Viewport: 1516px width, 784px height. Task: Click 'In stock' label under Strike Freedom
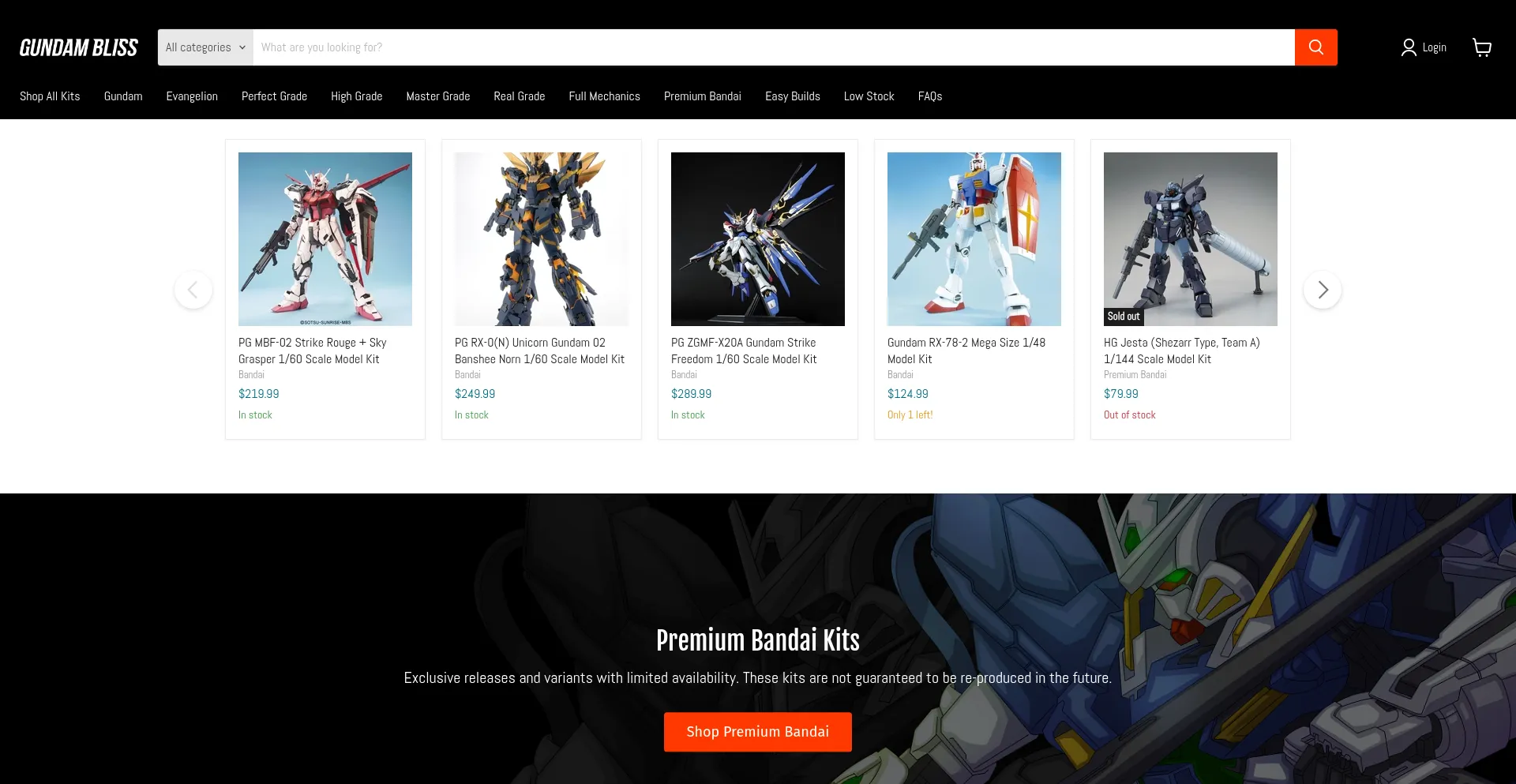[688, 415]
